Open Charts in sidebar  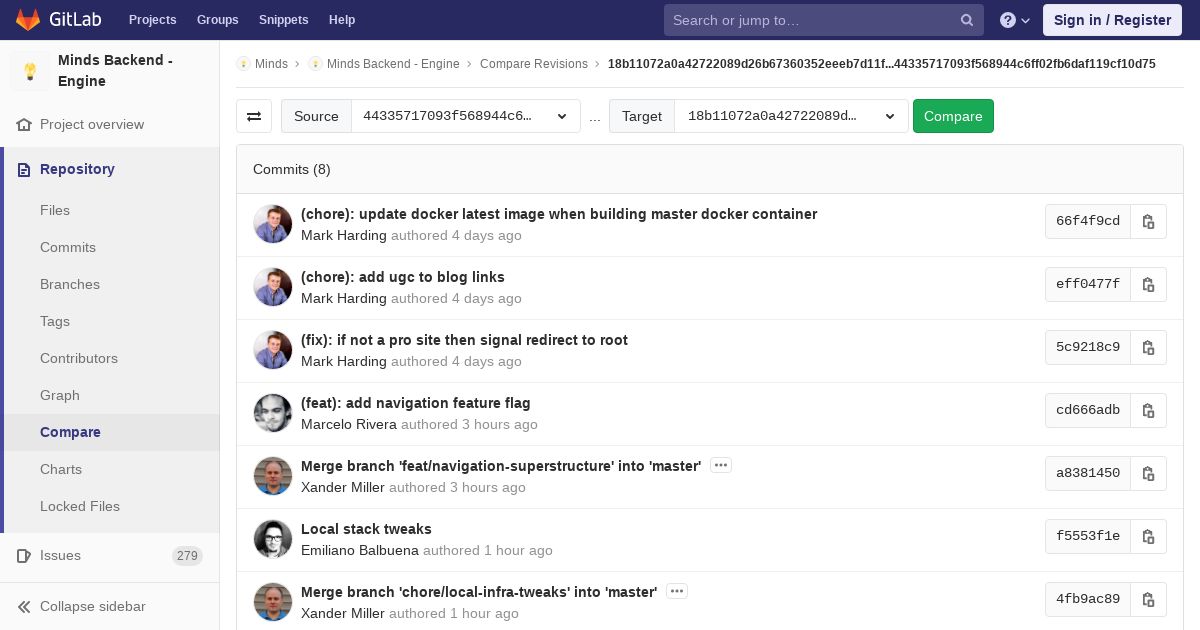pyautogui.click(x=61, y=470)
